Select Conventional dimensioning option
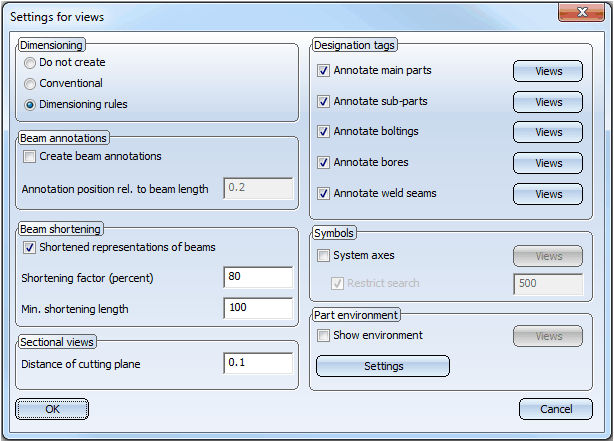 coord(31,84)
